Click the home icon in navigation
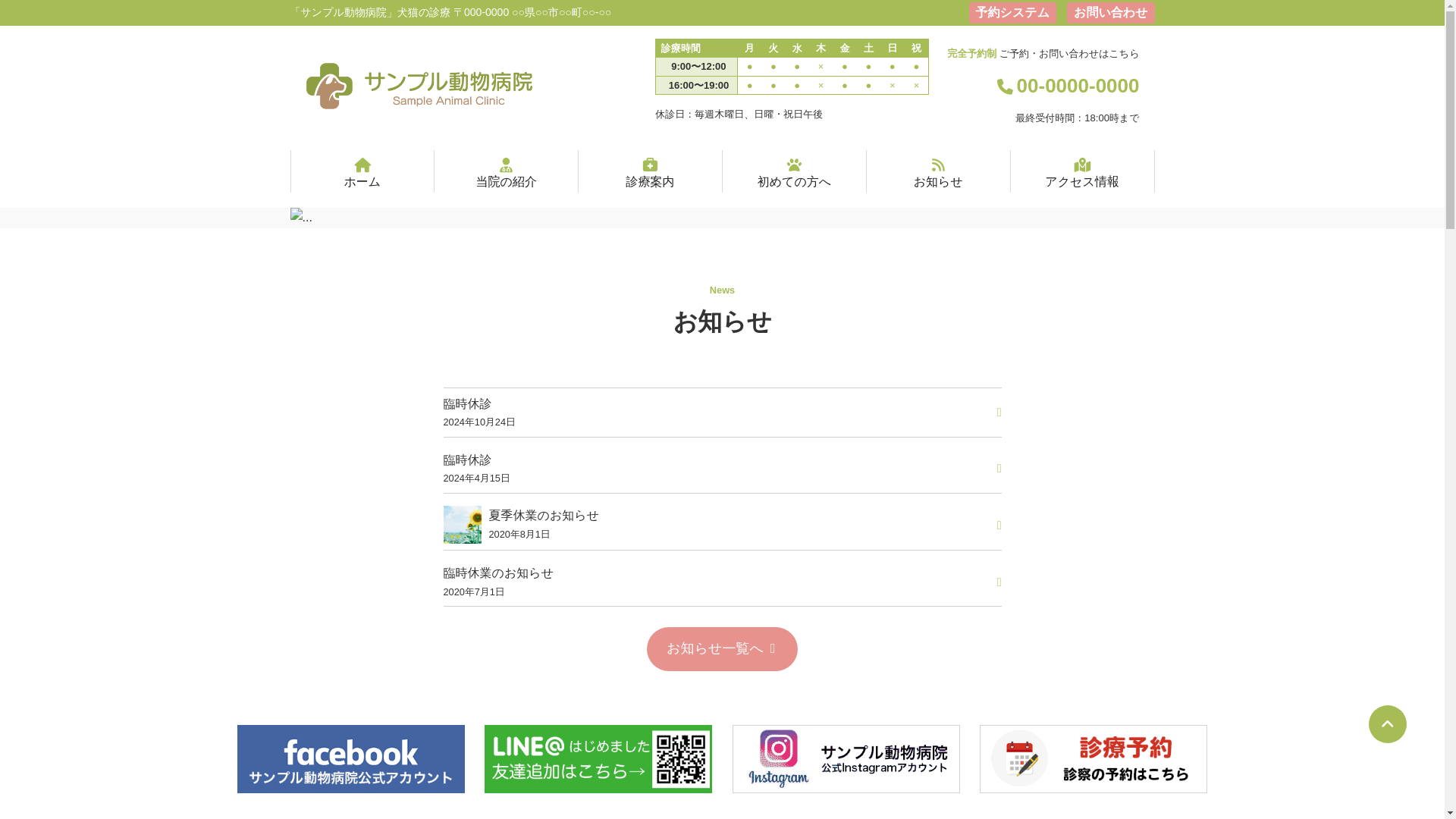This screenshot has width=1456, height=819. coord(362,165)
